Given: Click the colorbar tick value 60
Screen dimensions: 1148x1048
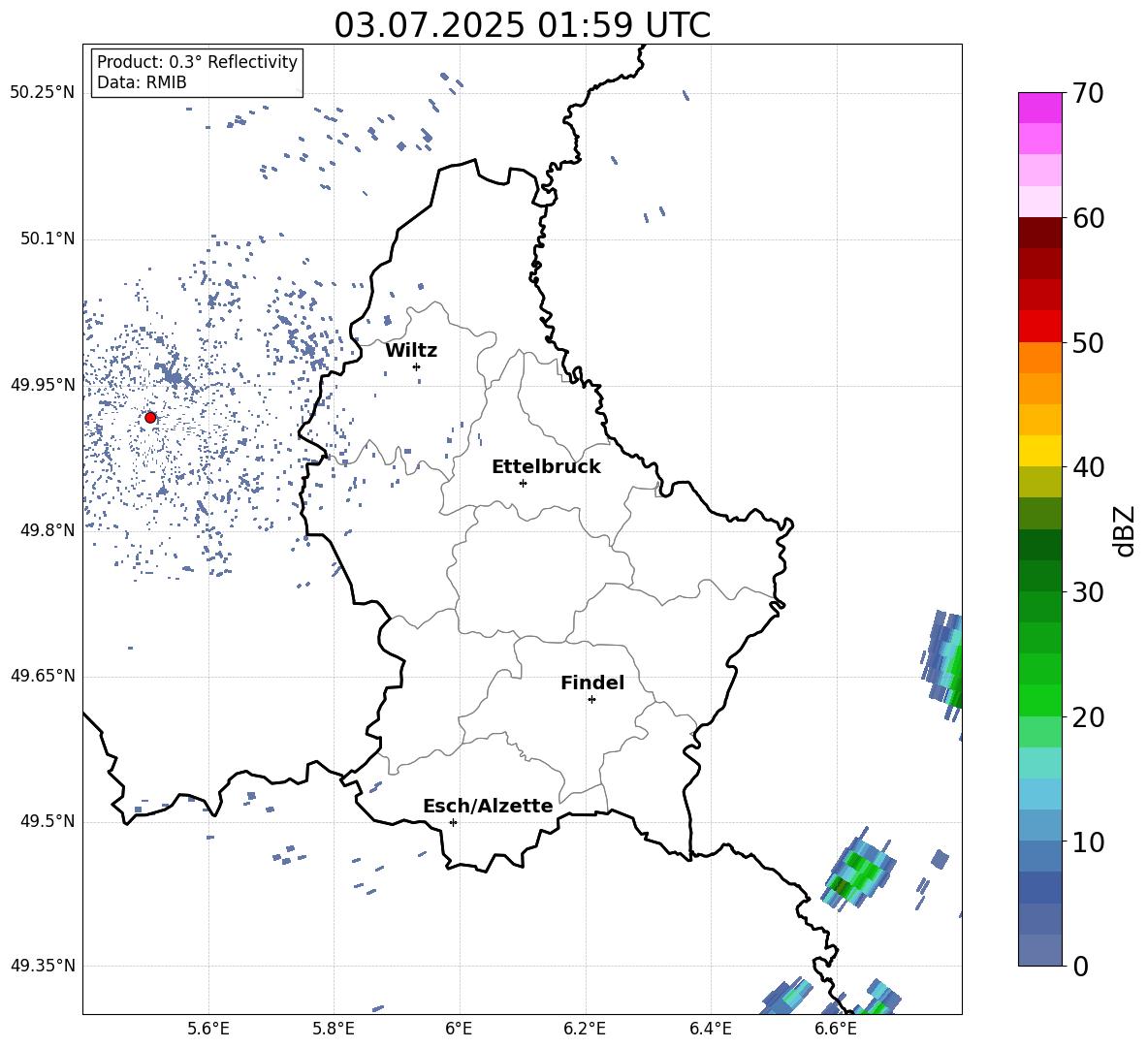Looking at the screenshot, I should pos(1088,218).
